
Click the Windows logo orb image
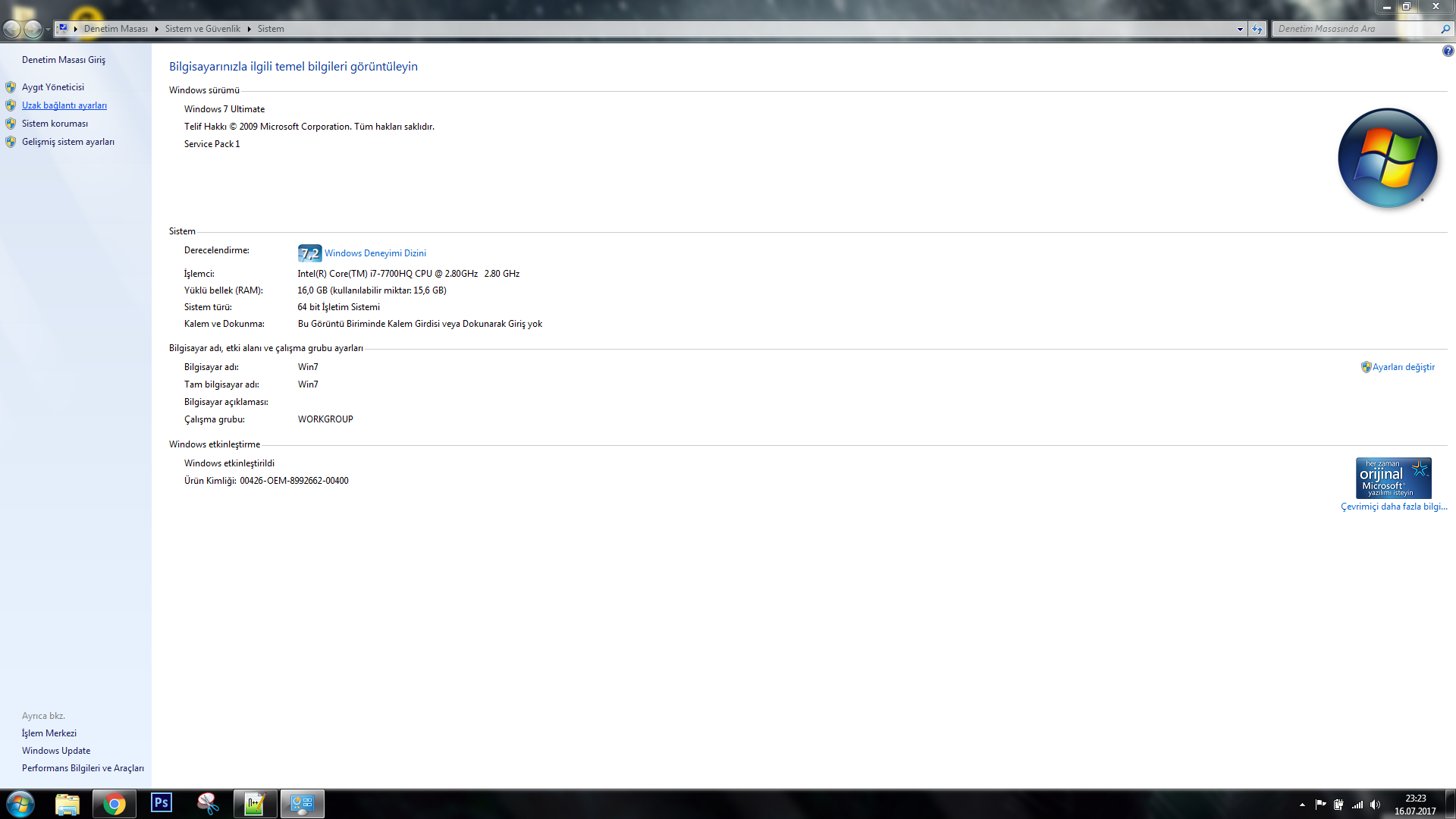(x=1388, y=158)
